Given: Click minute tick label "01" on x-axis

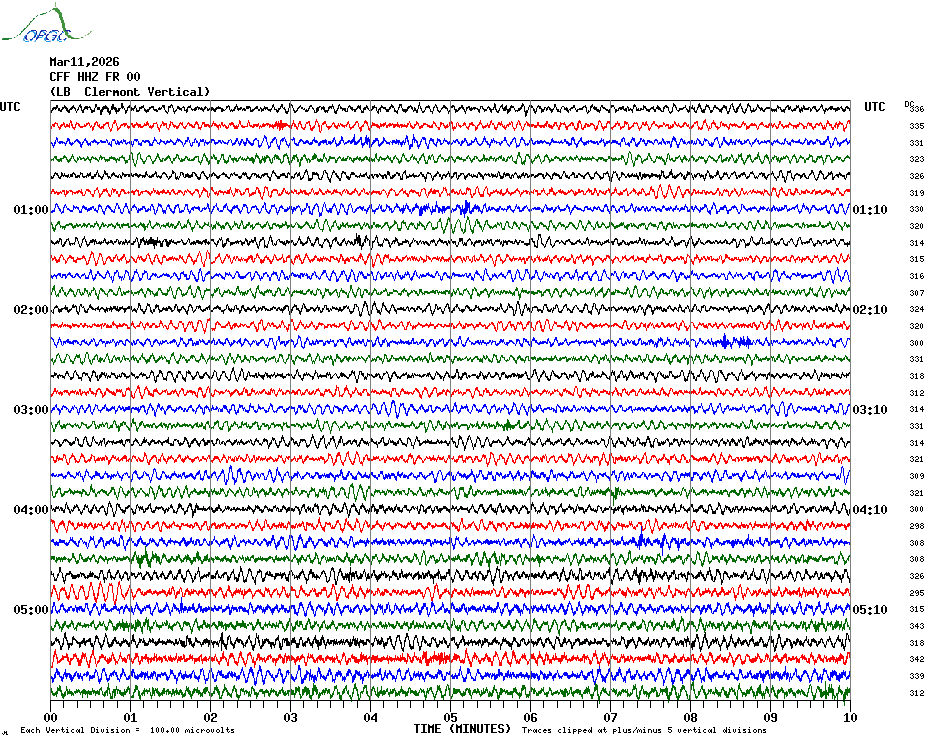Looking at the screenshot, I should tap(130, 718).
